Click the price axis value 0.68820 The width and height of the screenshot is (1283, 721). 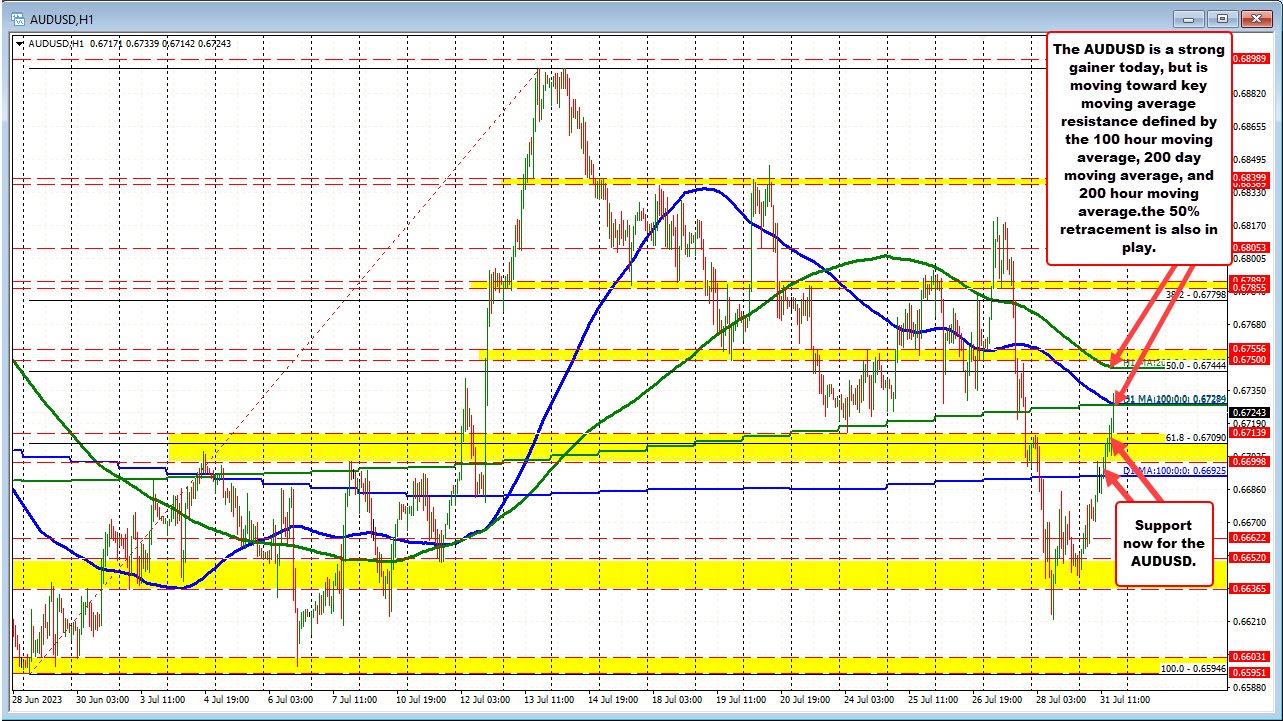(1252, 93)
